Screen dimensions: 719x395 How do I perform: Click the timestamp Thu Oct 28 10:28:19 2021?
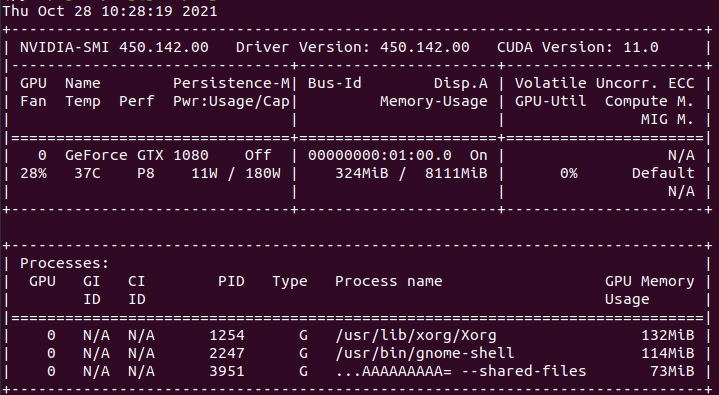110,11
